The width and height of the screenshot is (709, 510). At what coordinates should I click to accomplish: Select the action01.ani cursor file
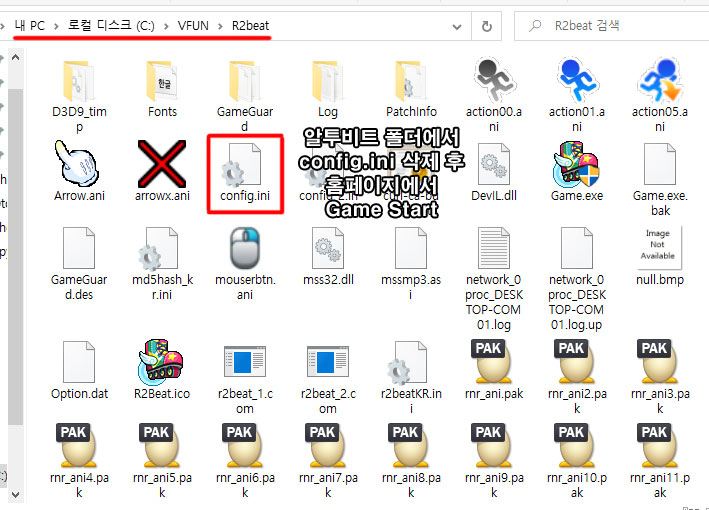[x=577, y=95]
